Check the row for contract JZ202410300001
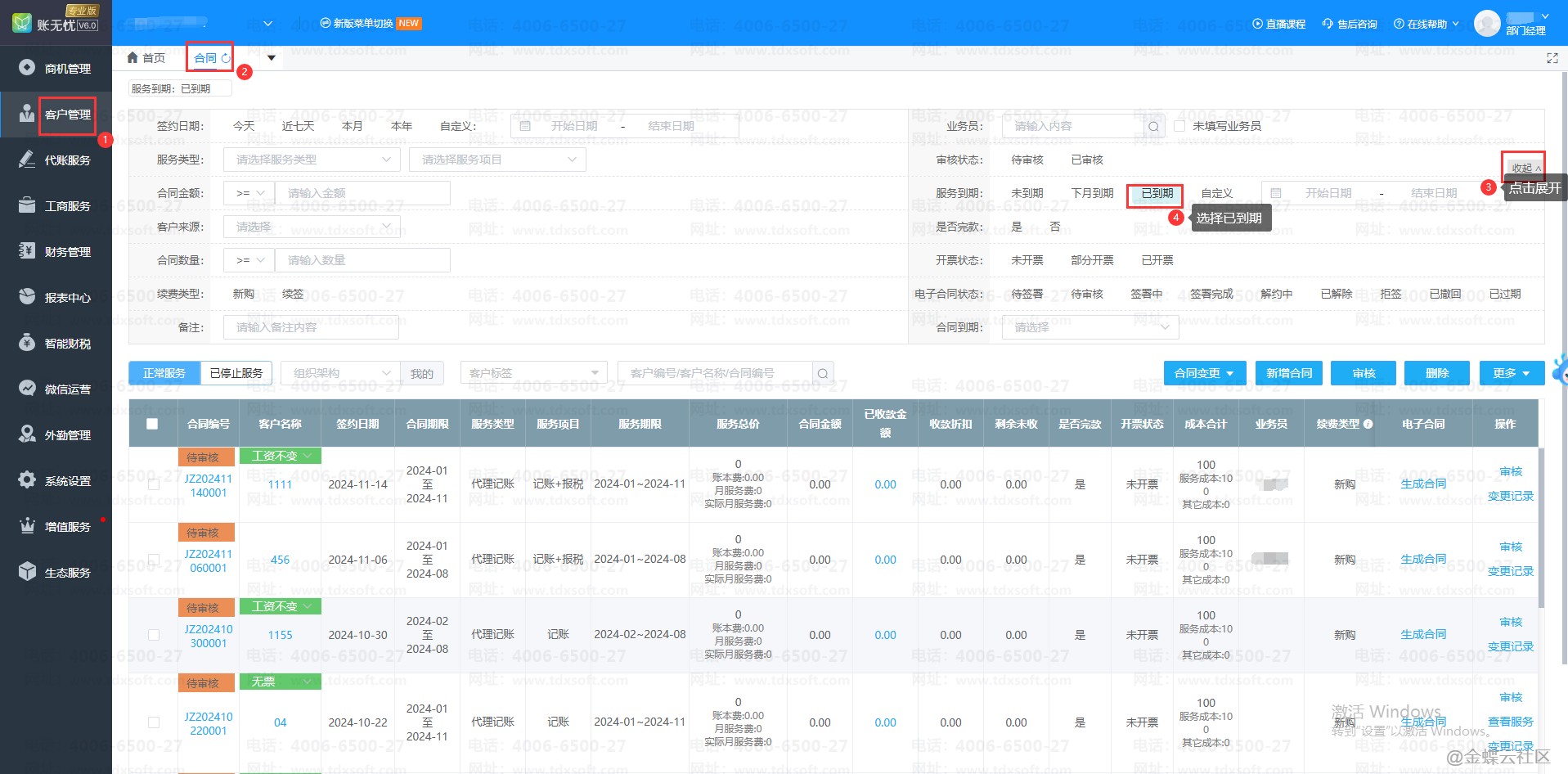The height and width of the screenshot is (774, 1568). 153,635
